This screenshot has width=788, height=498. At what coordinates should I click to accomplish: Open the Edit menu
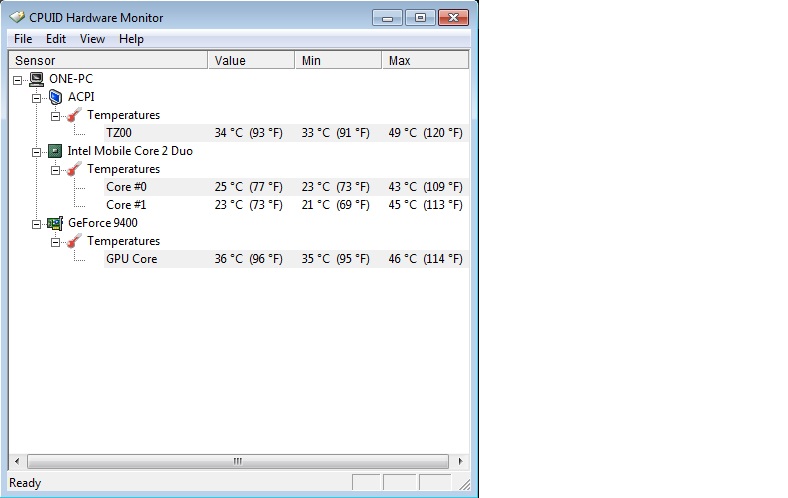point(56,39)
